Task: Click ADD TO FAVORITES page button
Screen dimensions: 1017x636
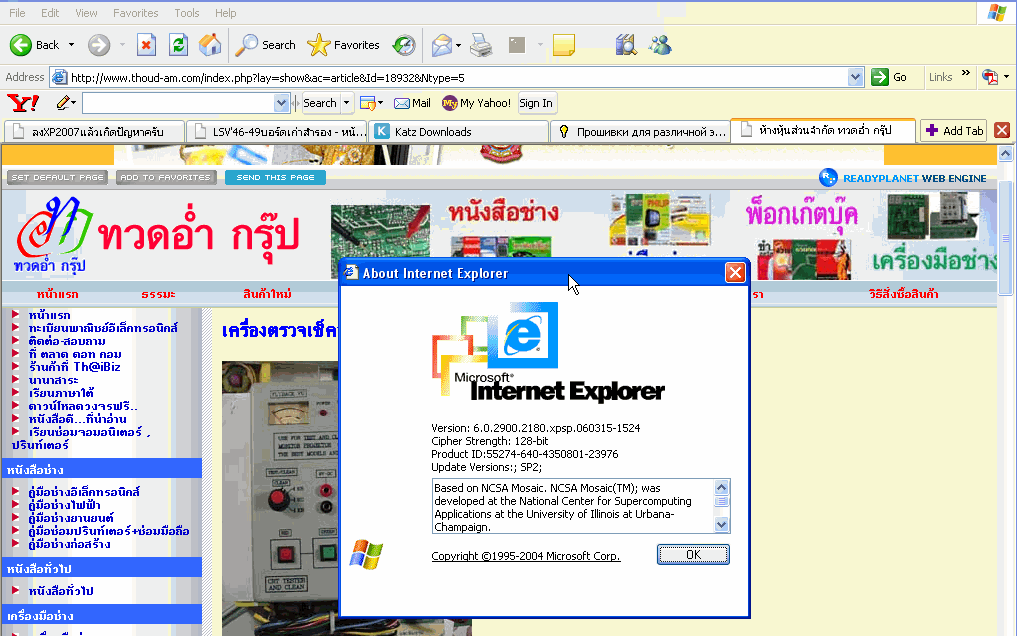Action: [165, 177]
